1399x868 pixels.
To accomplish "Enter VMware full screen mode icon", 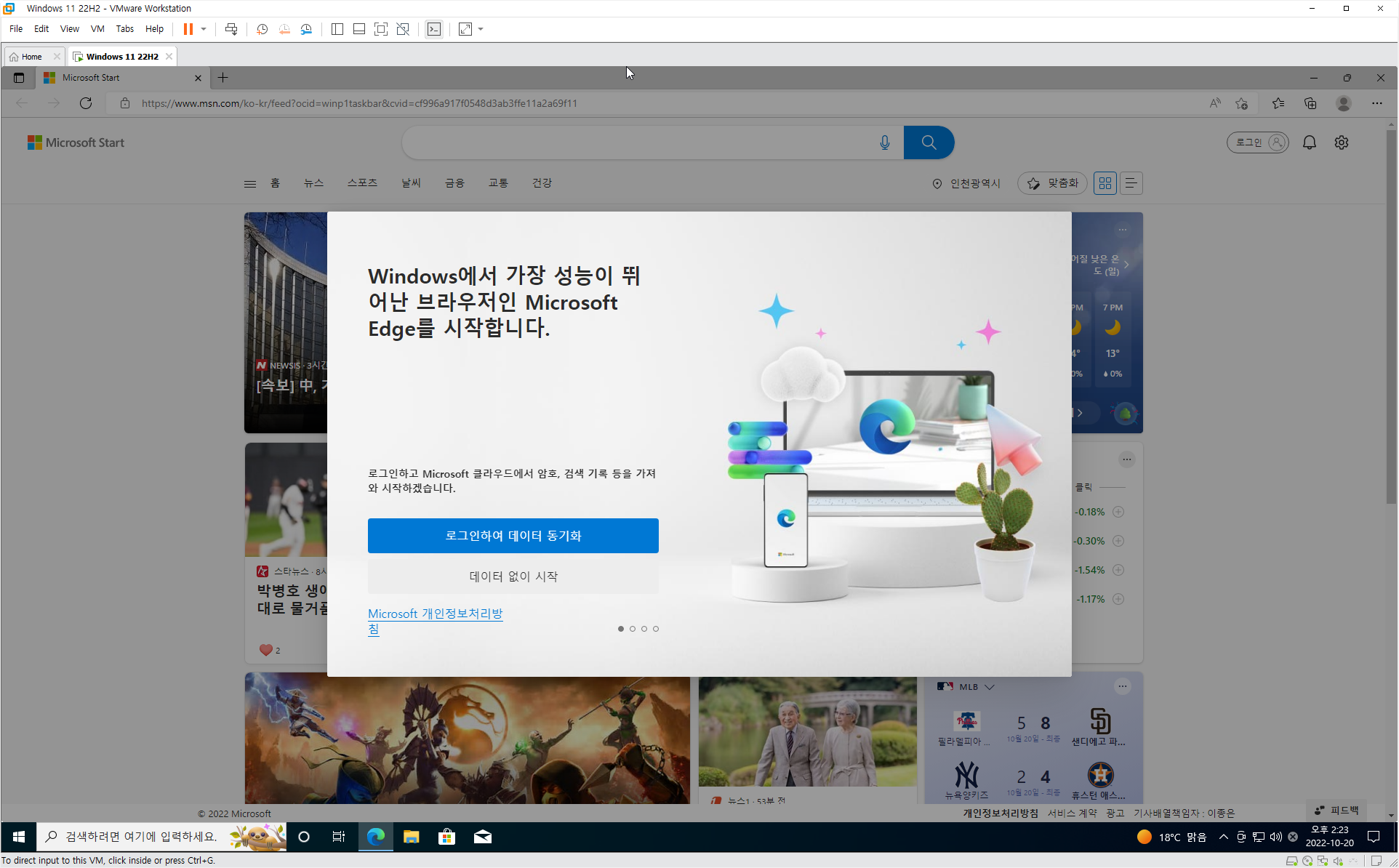I will (380, 29).
